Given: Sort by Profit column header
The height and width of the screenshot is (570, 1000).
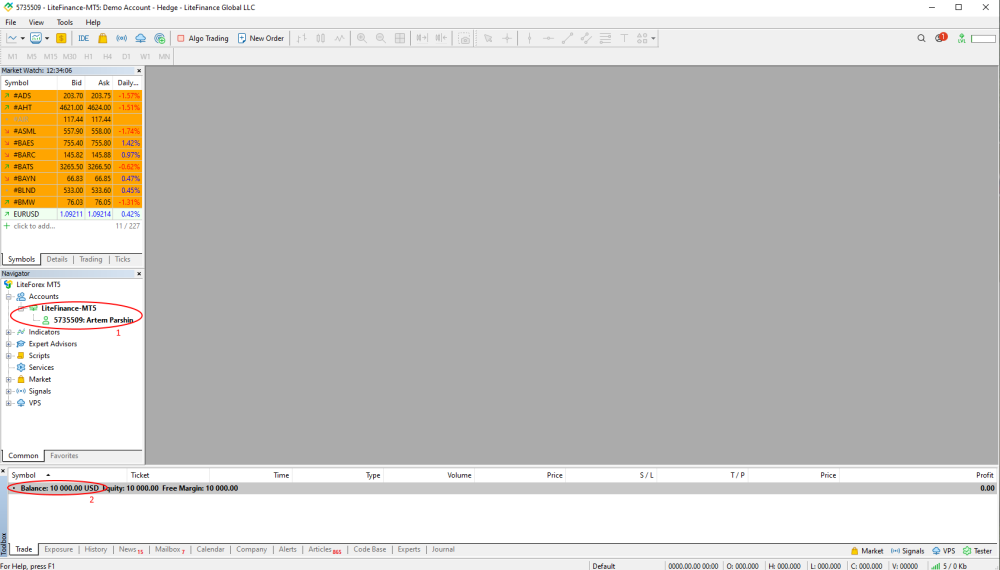Looking at the screenshot, I should (x=918, y=475).
